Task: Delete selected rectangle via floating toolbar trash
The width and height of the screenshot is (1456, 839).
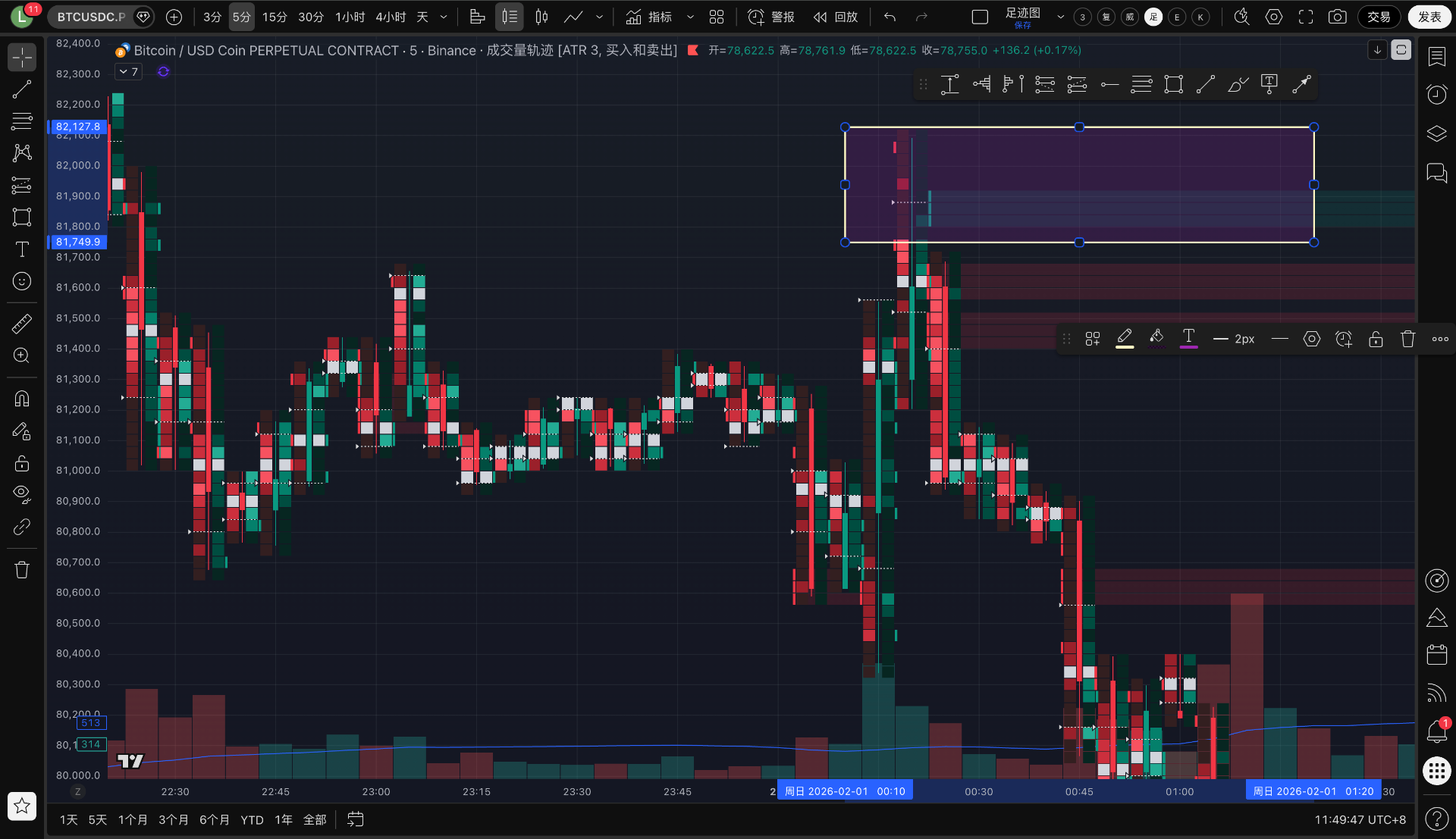Action: coord(1408,339)
